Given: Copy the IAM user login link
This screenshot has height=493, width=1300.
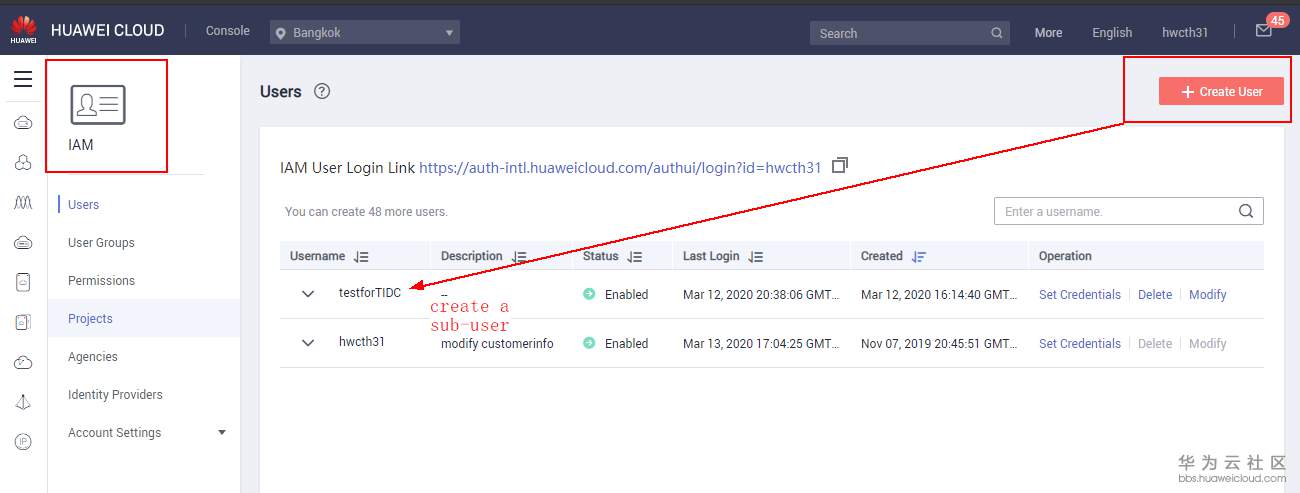Looking at the screenshot, I should (x=840, y=165).
